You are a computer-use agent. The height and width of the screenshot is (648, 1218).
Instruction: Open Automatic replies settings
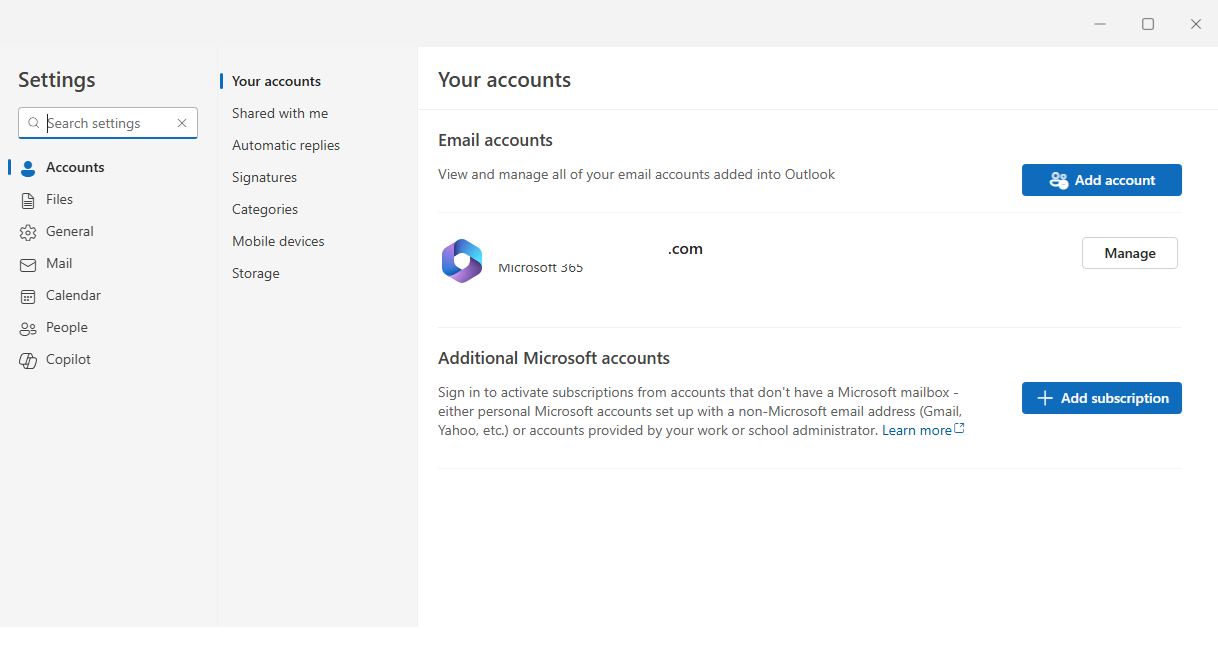point(286,145)
